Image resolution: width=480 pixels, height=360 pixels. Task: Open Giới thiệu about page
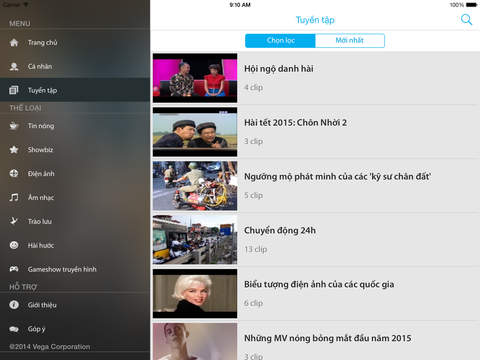coord(75,305)
